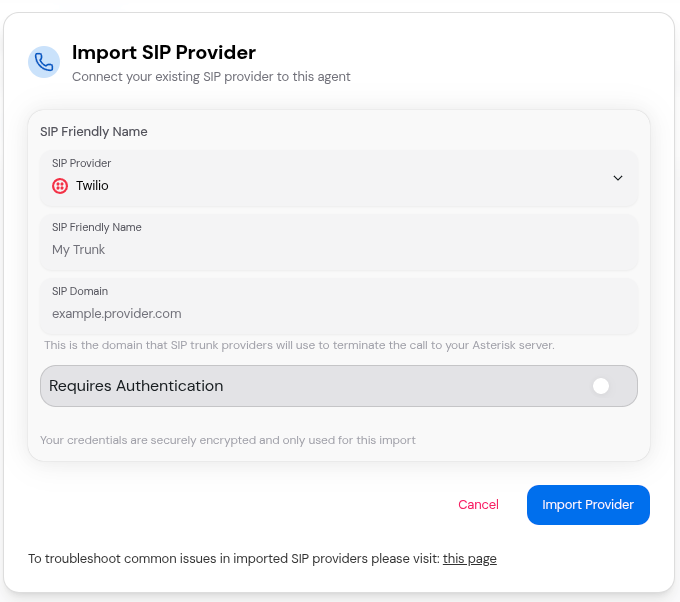
Task: Click the SIP Friendly Name section heading
Action: coord(94,131)
